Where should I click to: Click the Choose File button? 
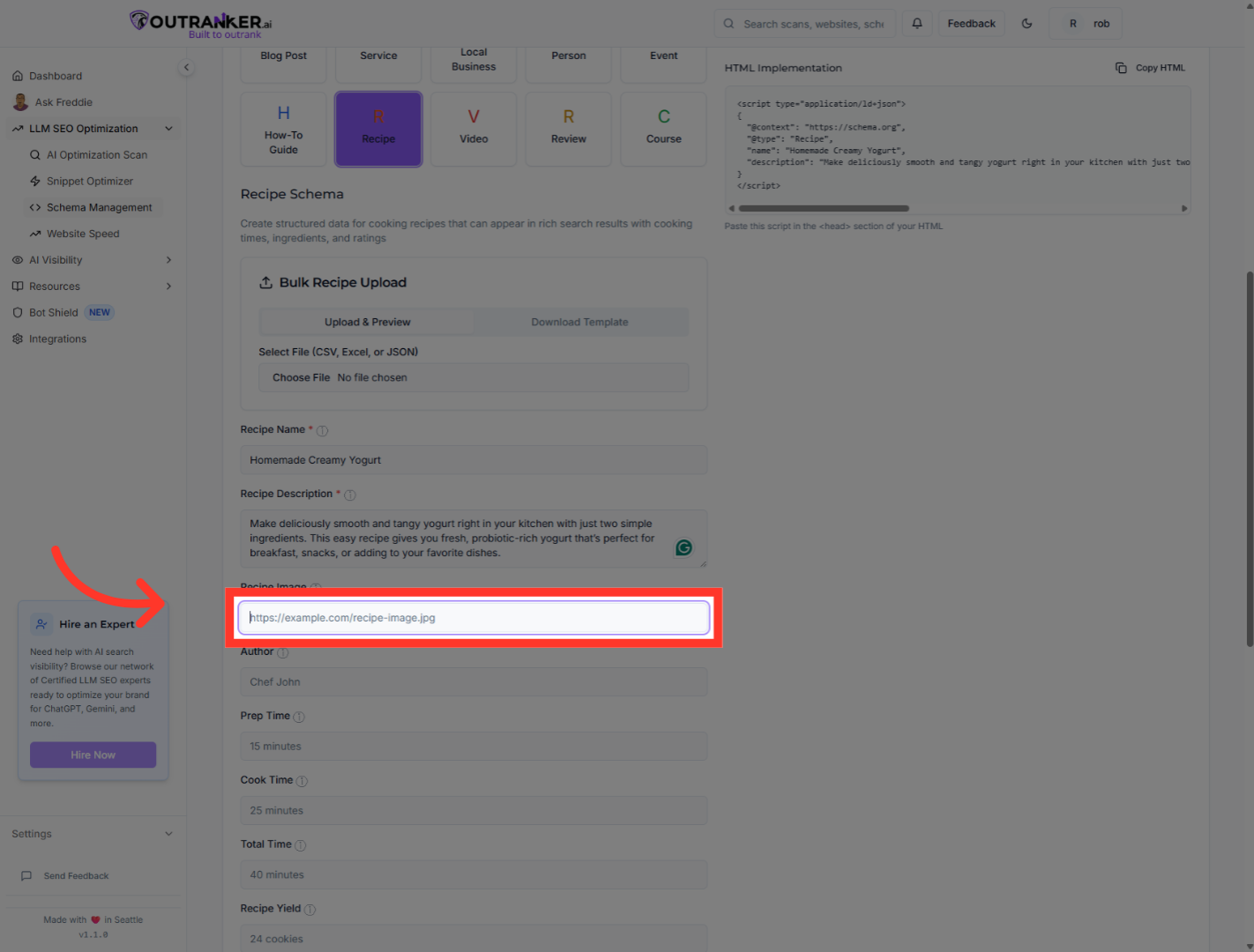click(x=301, y=378)
